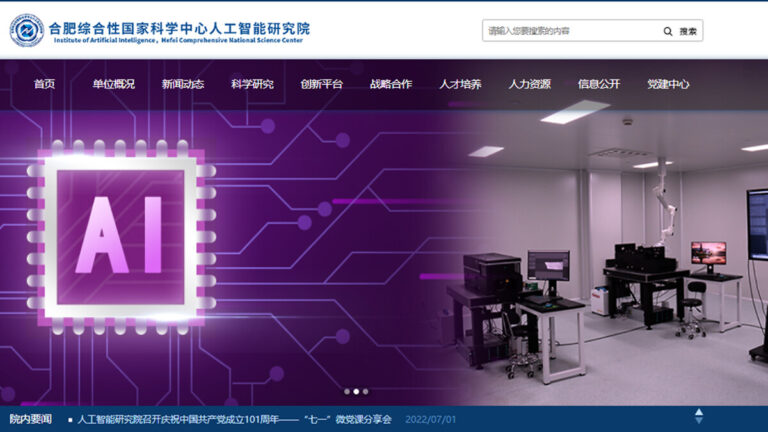Open the 新闻动态 menu item

(x=183, y=84)
